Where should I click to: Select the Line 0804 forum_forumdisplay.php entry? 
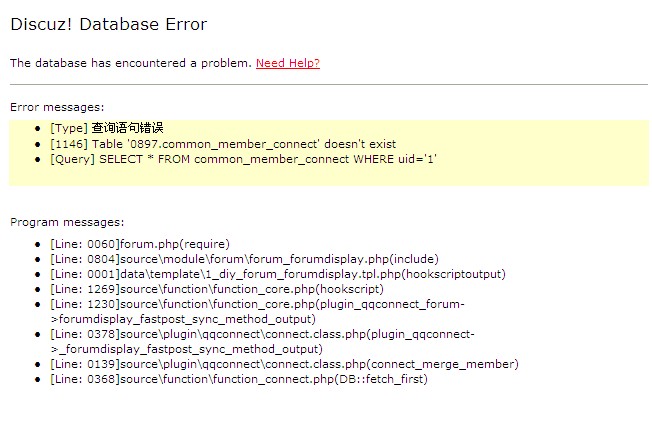(244, 259)
